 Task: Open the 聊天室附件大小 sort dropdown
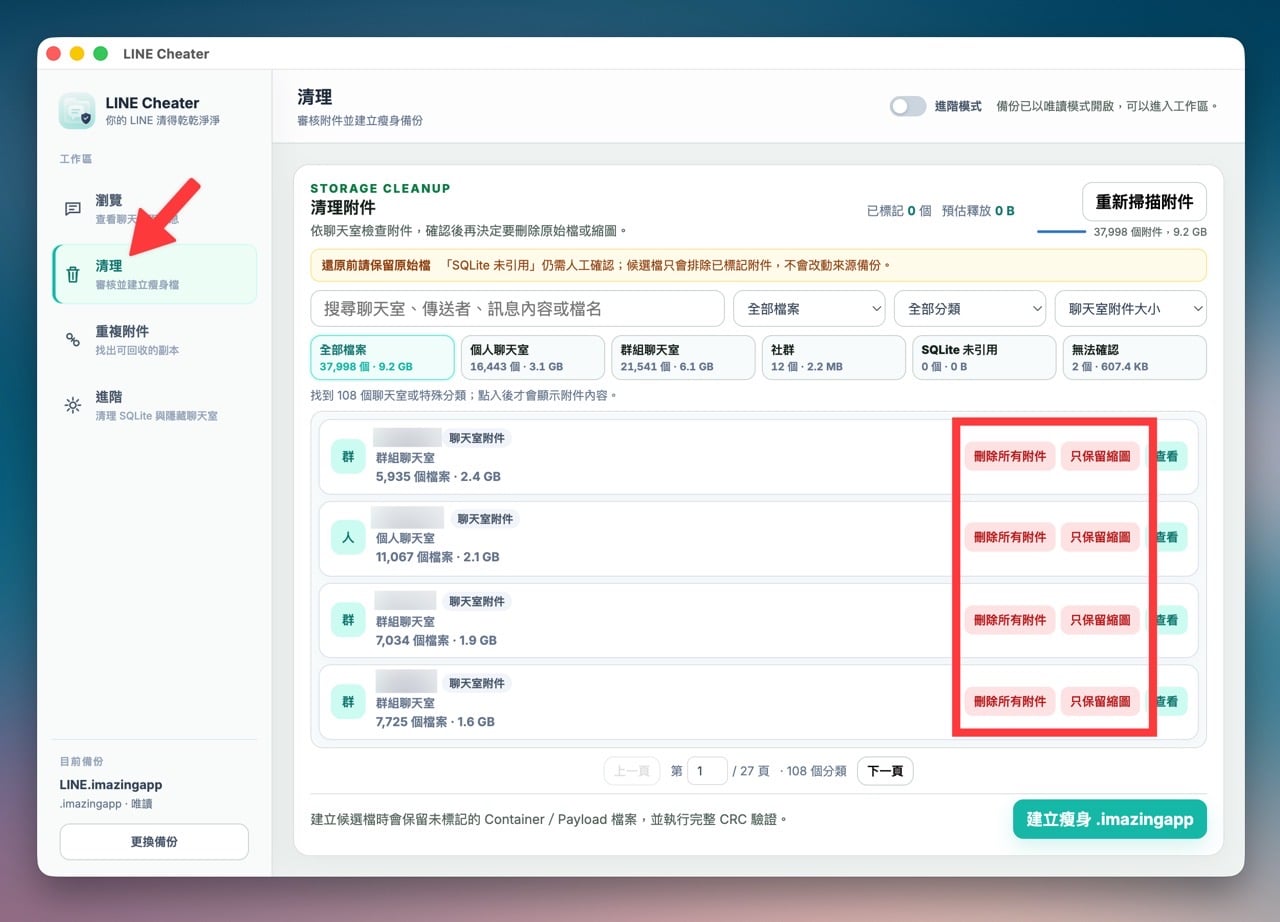coord(1131,309)
